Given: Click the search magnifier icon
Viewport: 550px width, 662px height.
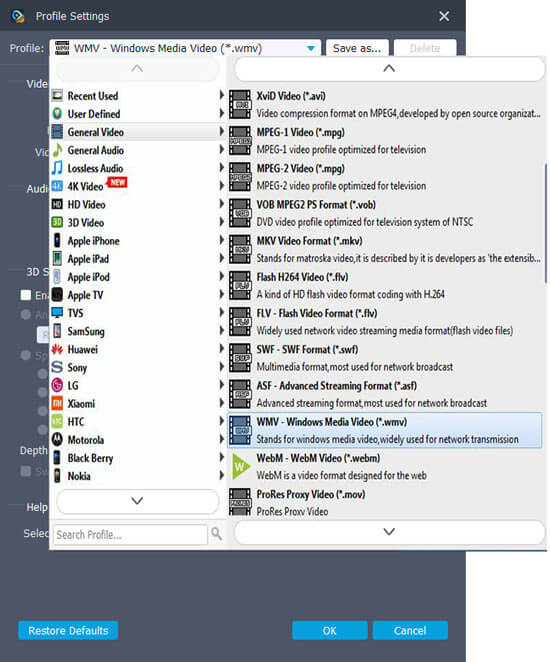Looking at the screenshot, I should click(x=217, y=534).
